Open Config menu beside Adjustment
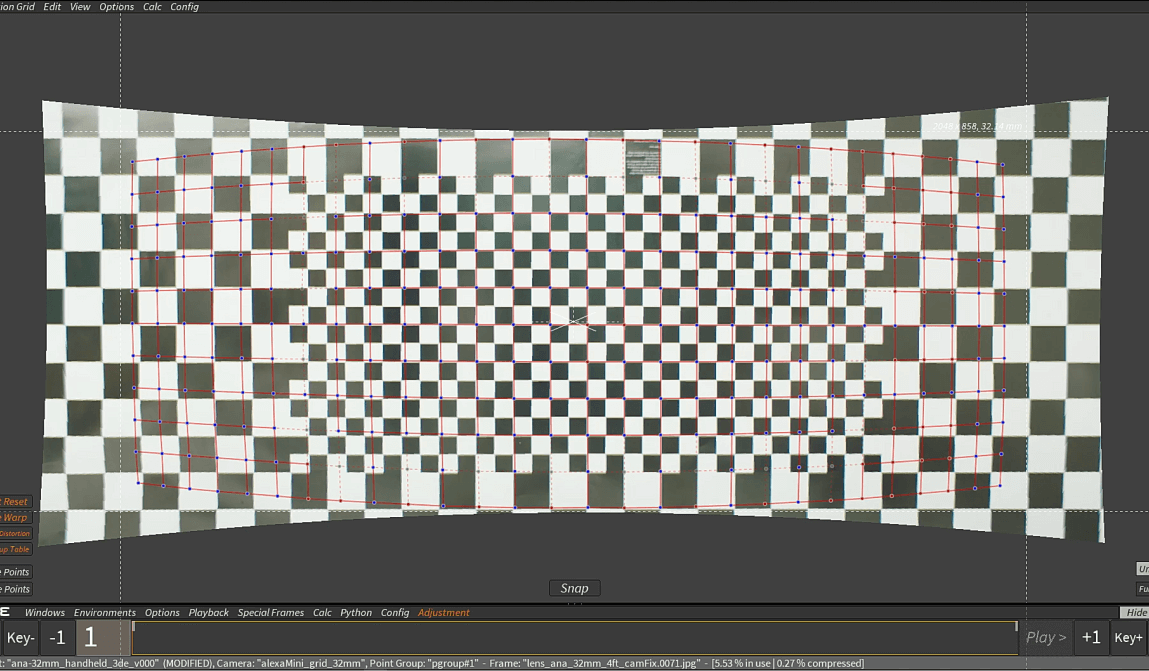This screenshot has width=1149, height=671. coord(395,612)
